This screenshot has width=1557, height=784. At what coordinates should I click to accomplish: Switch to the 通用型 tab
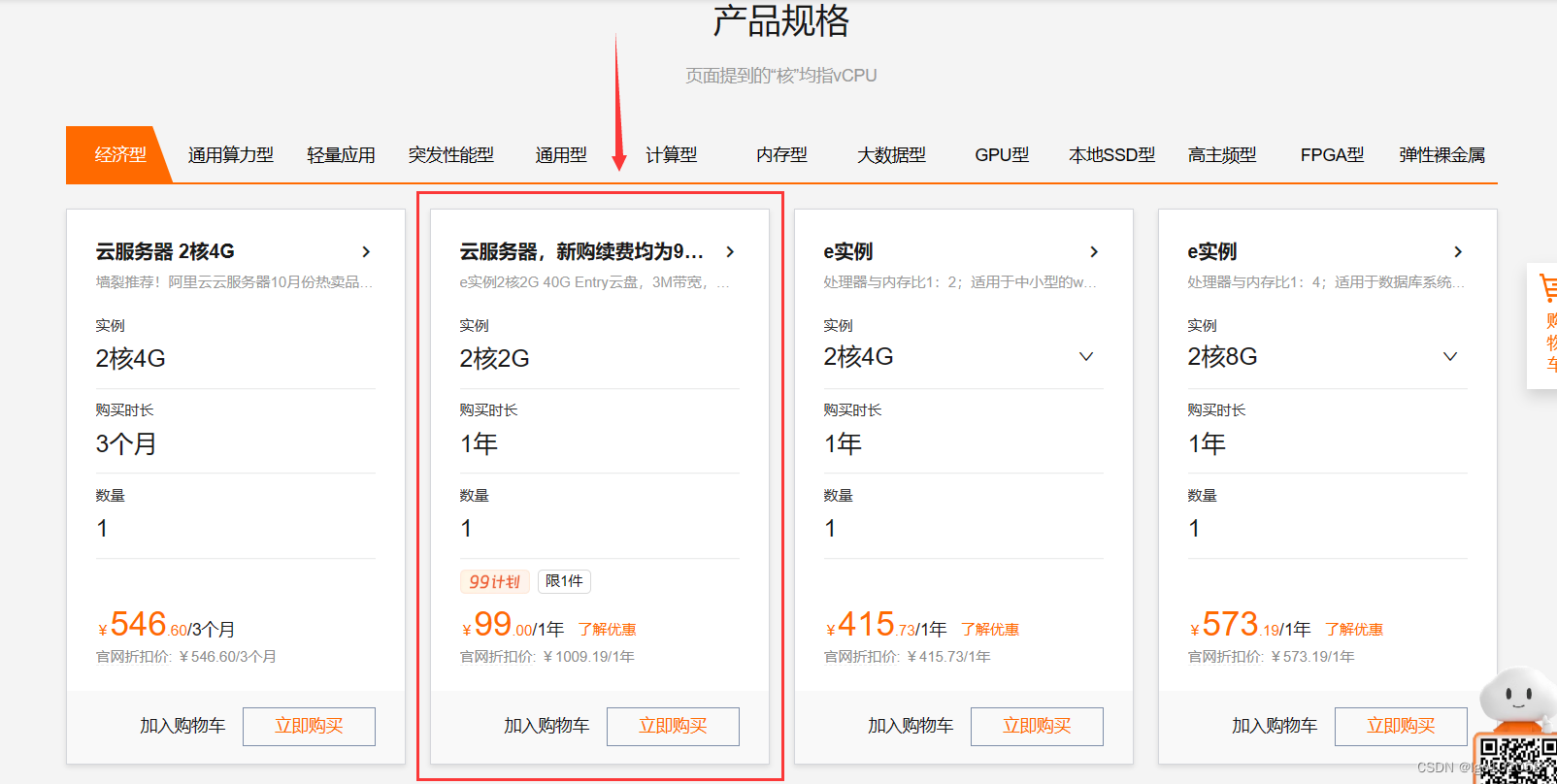point(561,155)
